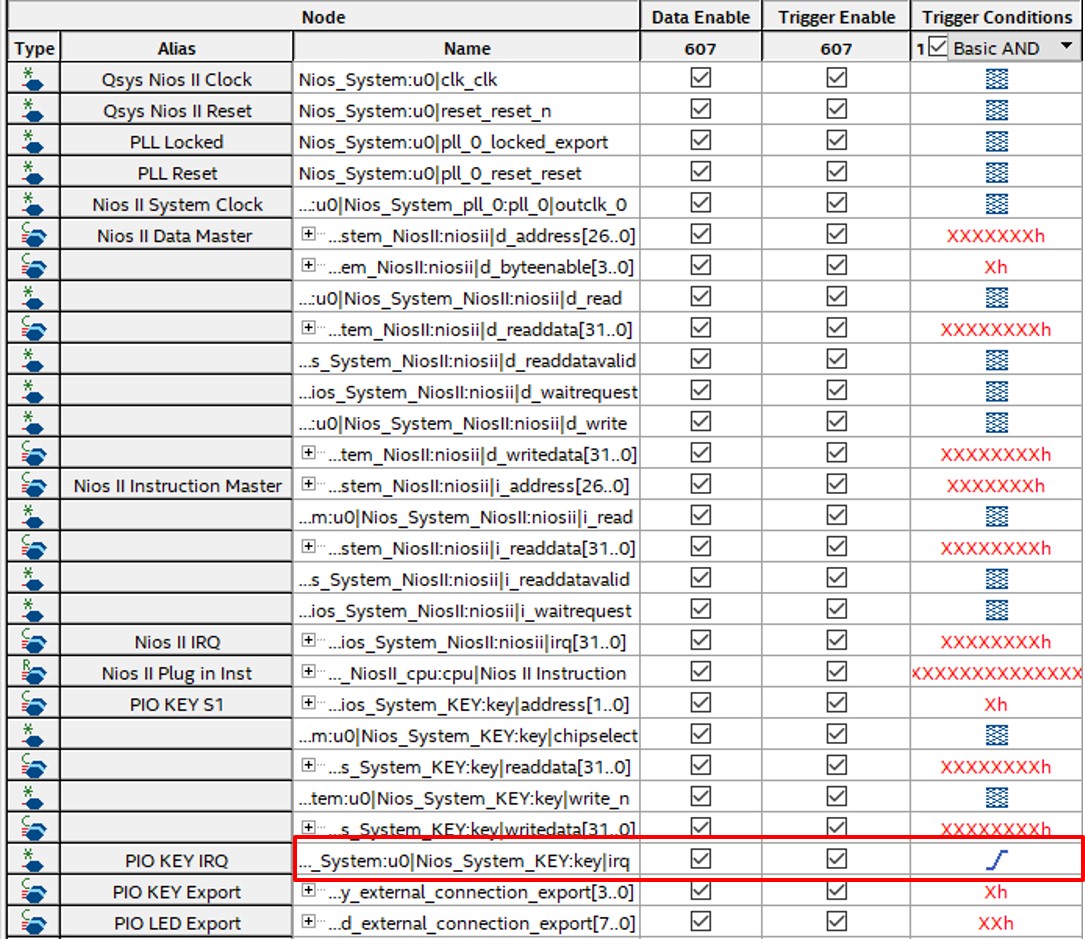The width and height of the screenshot is (1085, 939).
Task: Select the PIO KEY IRQ alias cell
Action: [x=176, y=860]
